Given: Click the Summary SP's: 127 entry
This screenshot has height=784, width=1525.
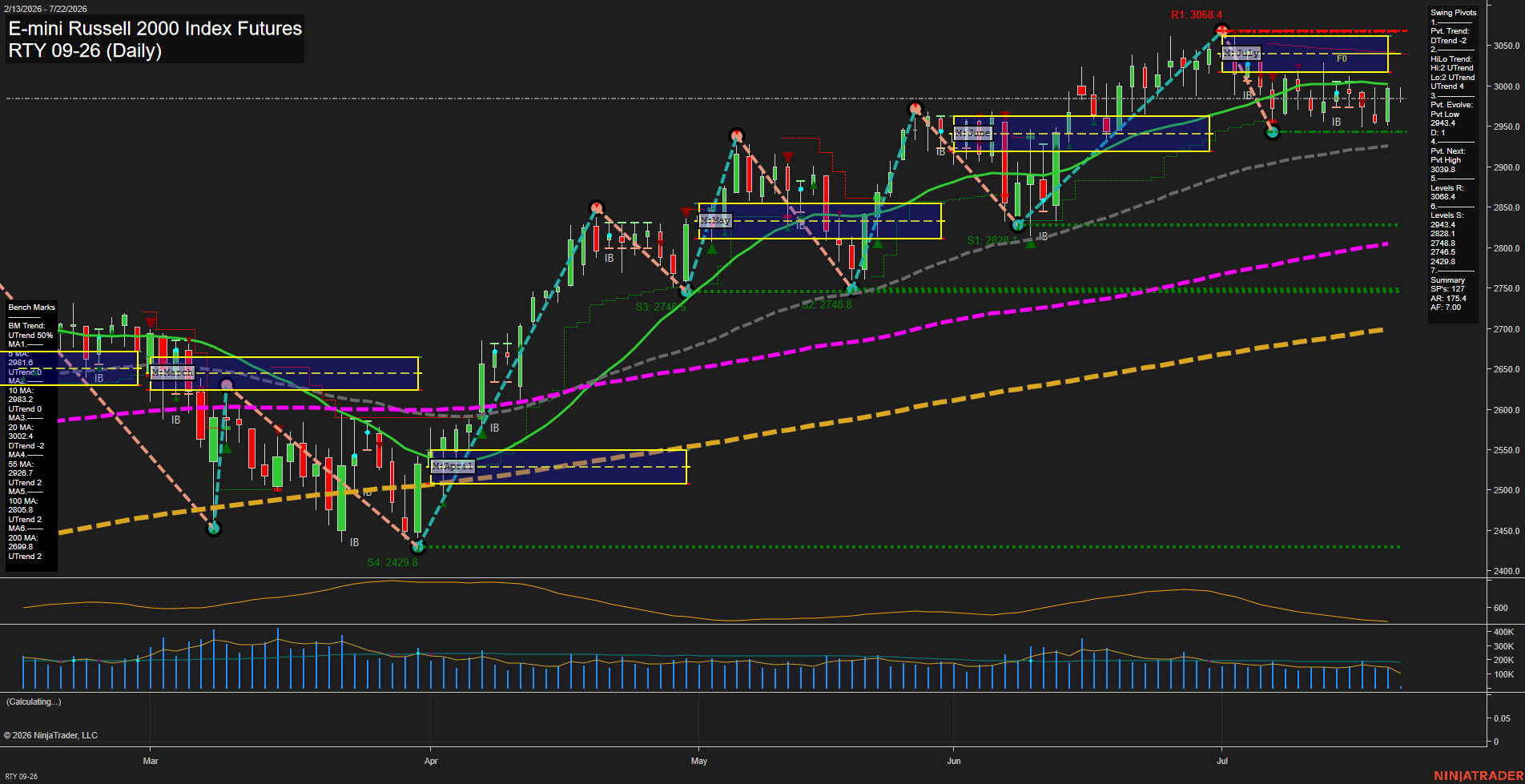Looking at the screenshot, I should click(x=1447, y=284).
